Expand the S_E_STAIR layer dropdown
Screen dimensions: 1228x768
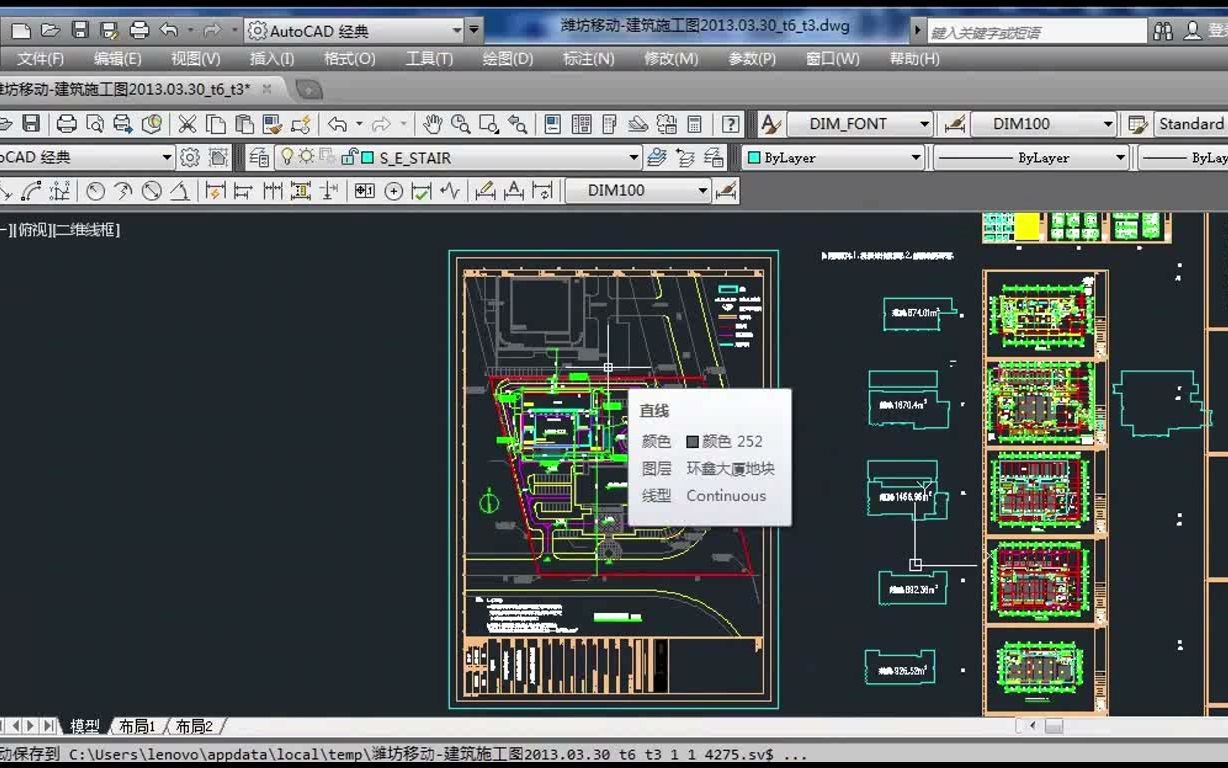click(633, 158)
